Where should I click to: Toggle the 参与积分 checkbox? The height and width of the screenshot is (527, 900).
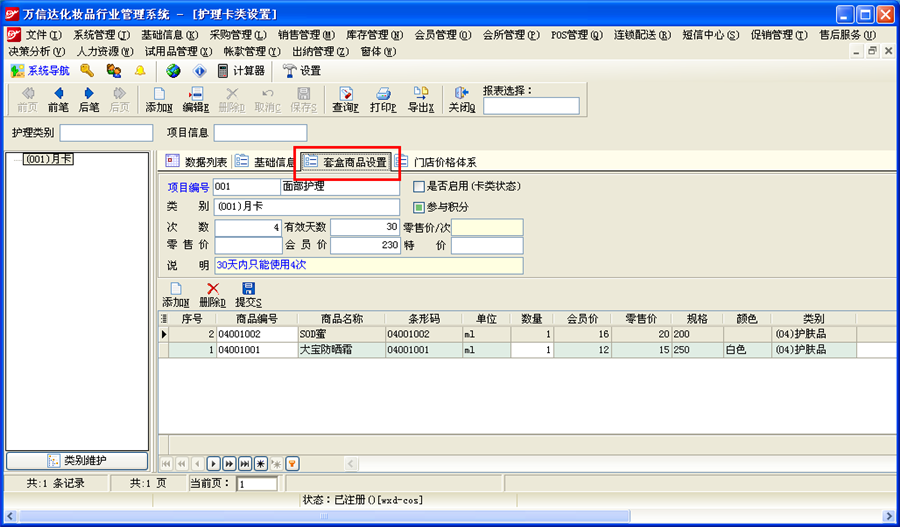tap(418, 207)
